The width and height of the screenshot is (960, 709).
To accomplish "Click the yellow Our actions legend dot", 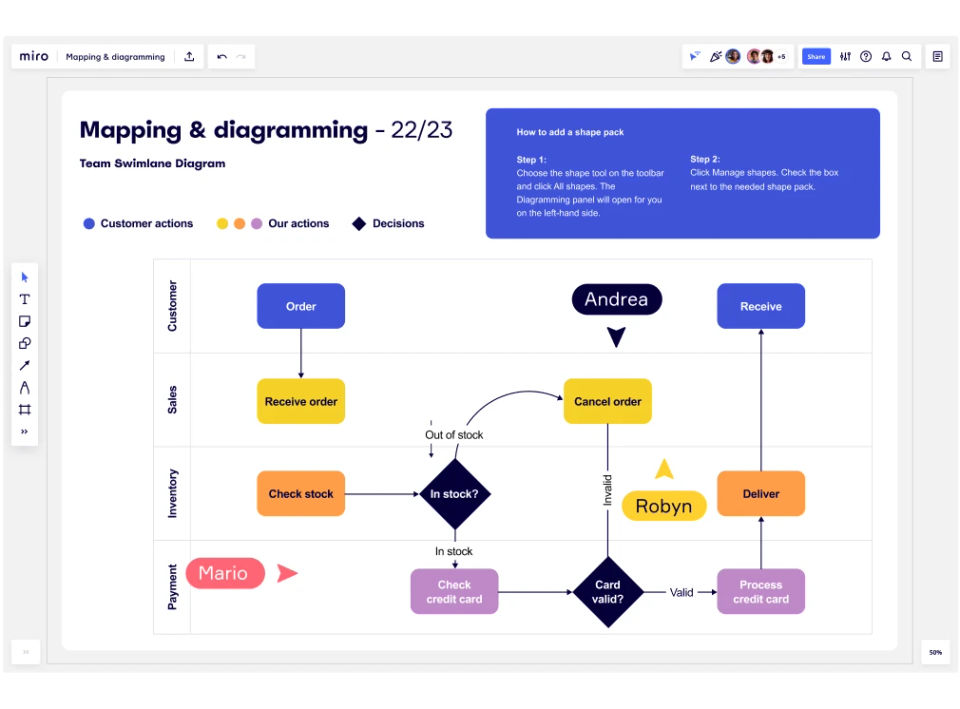I will tap(222, 223).
